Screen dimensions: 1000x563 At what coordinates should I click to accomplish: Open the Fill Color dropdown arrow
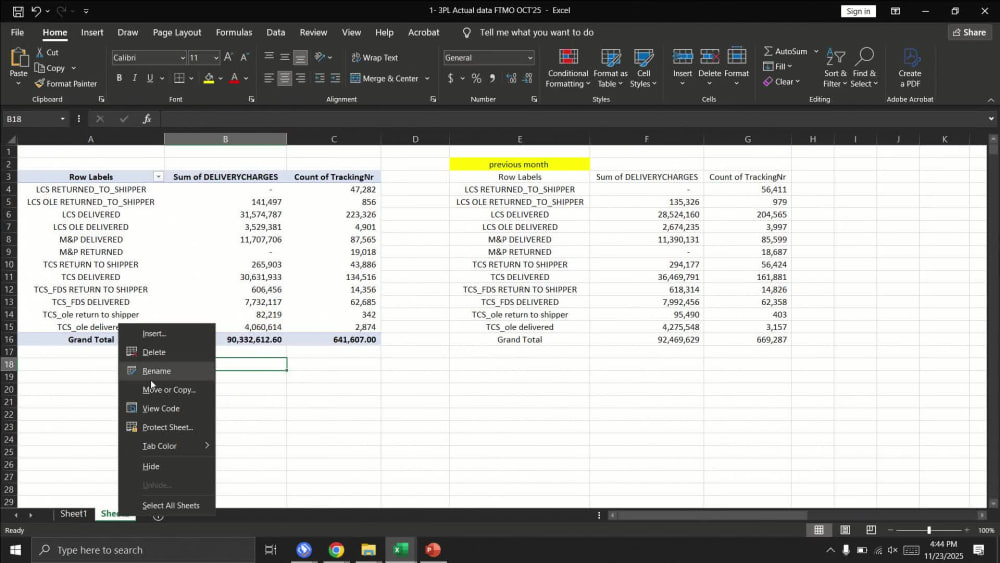pyautogui.click(x=221, y=78)
